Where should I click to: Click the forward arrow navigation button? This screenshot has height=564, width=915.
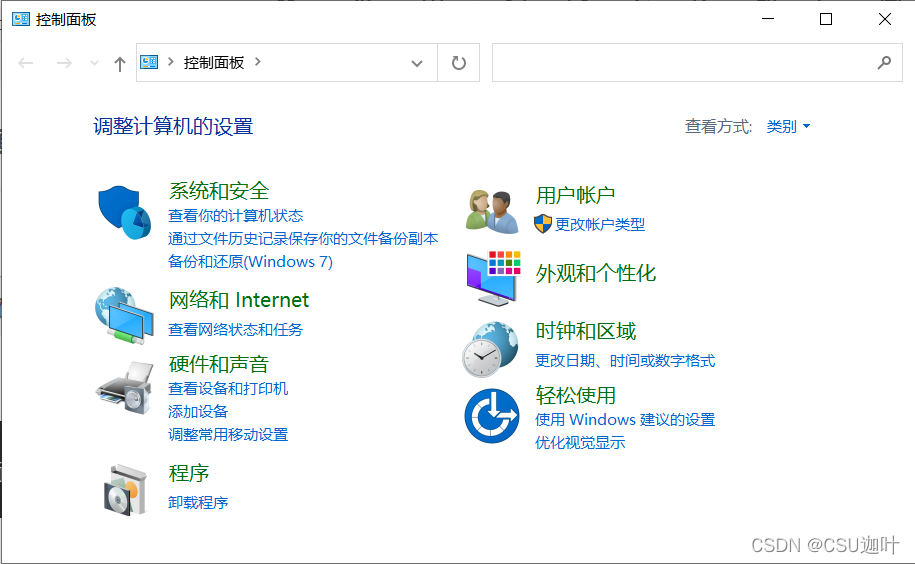pyautogui.click(x=64, y=63)
